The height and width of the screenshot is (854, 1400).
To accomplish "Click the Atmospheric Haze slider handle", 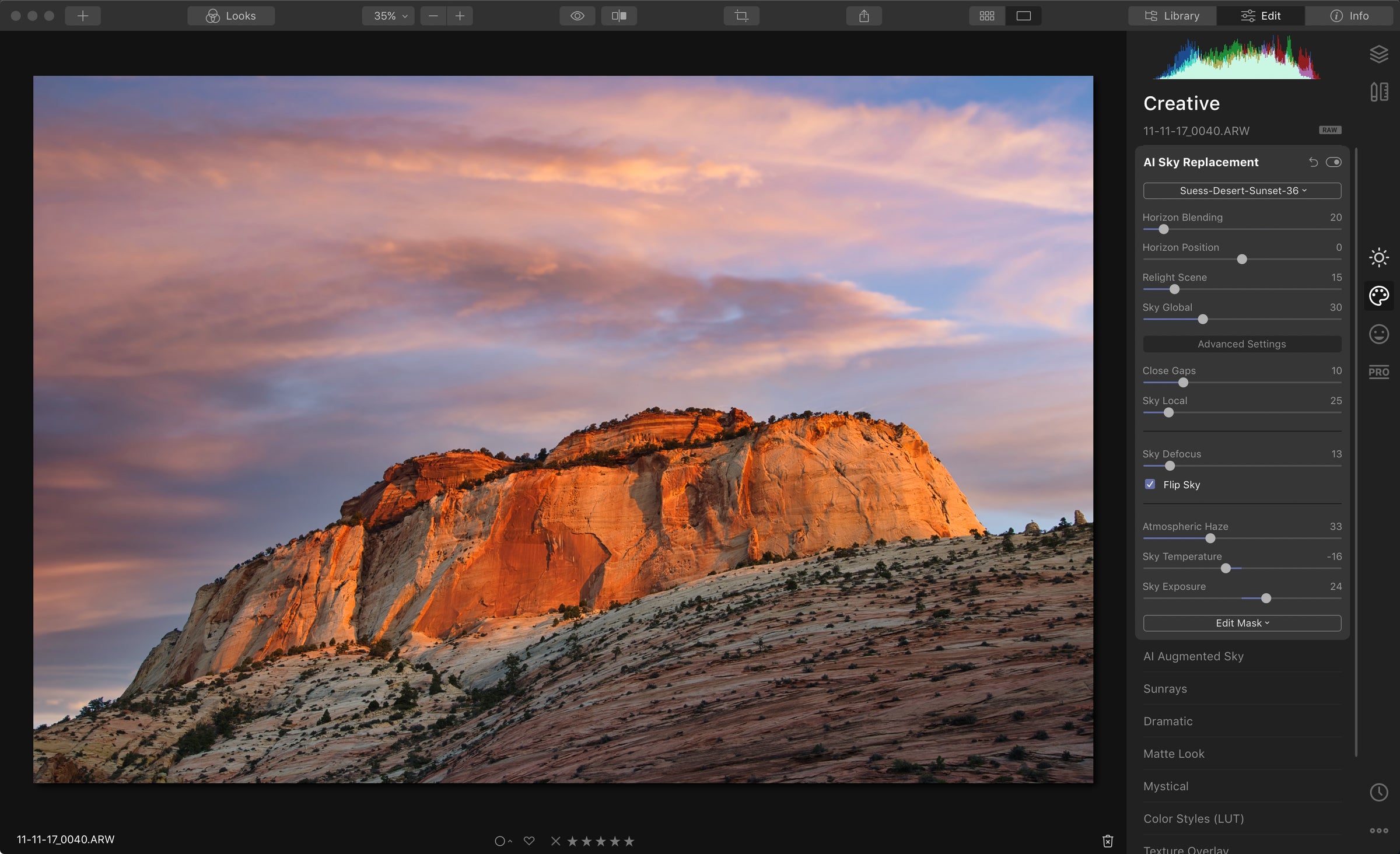I will 1210,538.
